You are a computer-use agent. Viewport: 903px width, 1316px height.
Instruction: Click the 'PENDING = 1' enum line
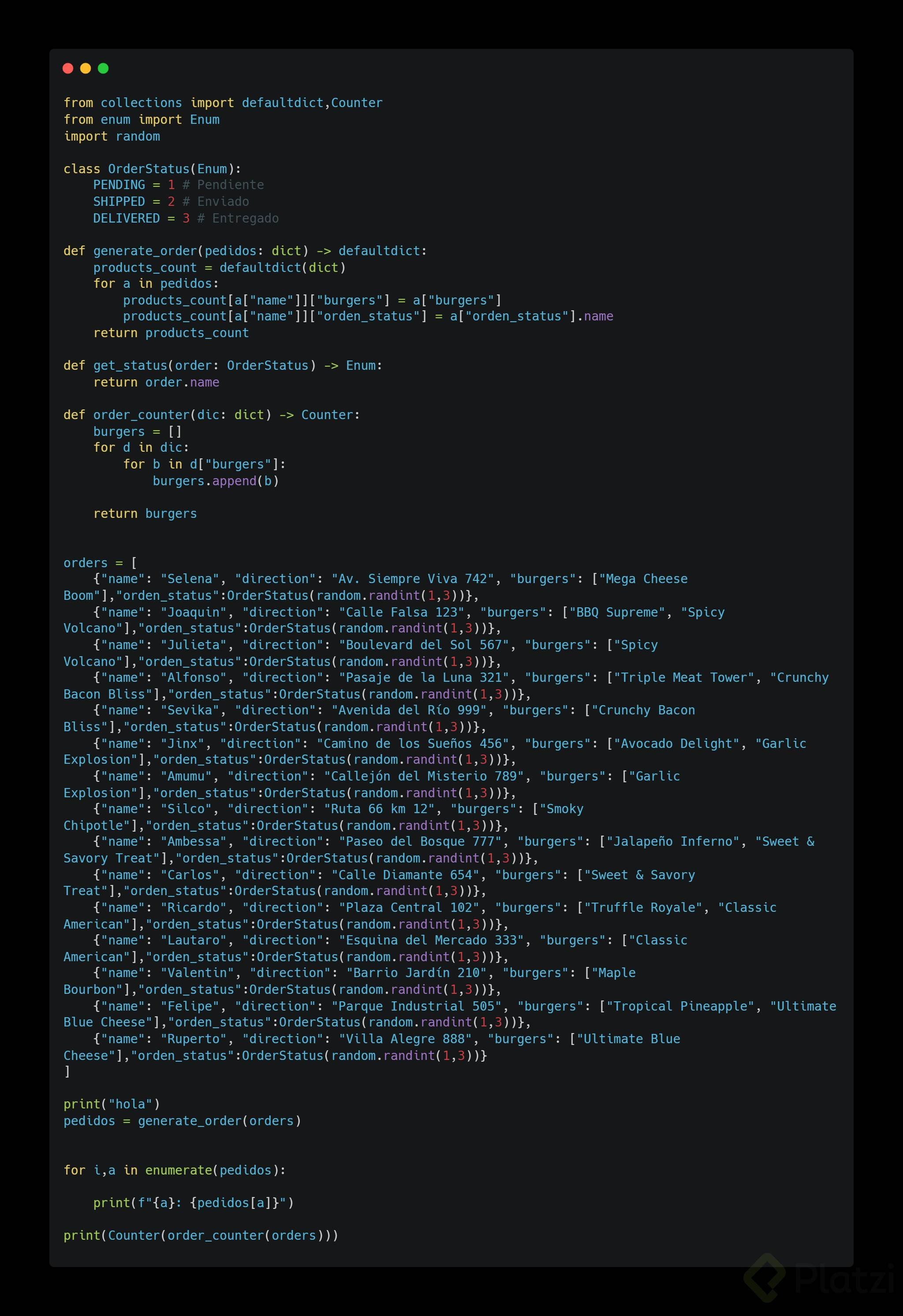click(x=134, y=185)
